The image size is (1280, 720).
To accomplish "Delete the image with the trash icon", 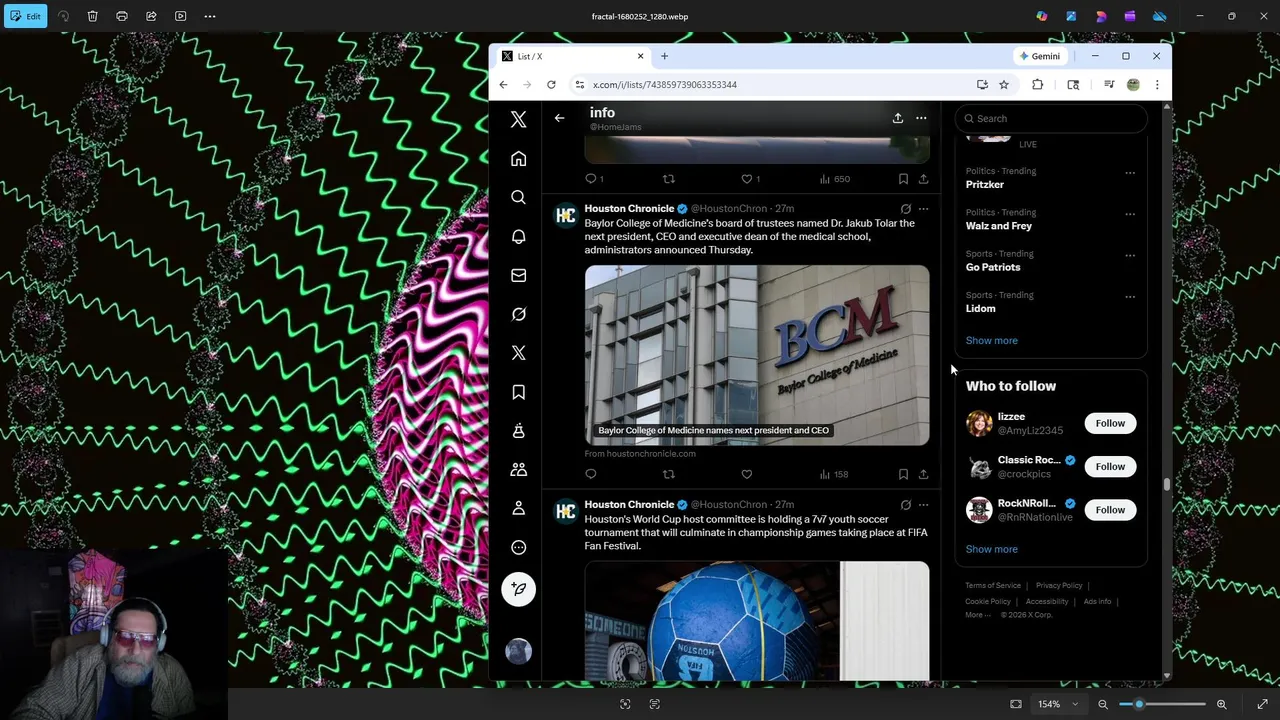I will click(92, 16).
